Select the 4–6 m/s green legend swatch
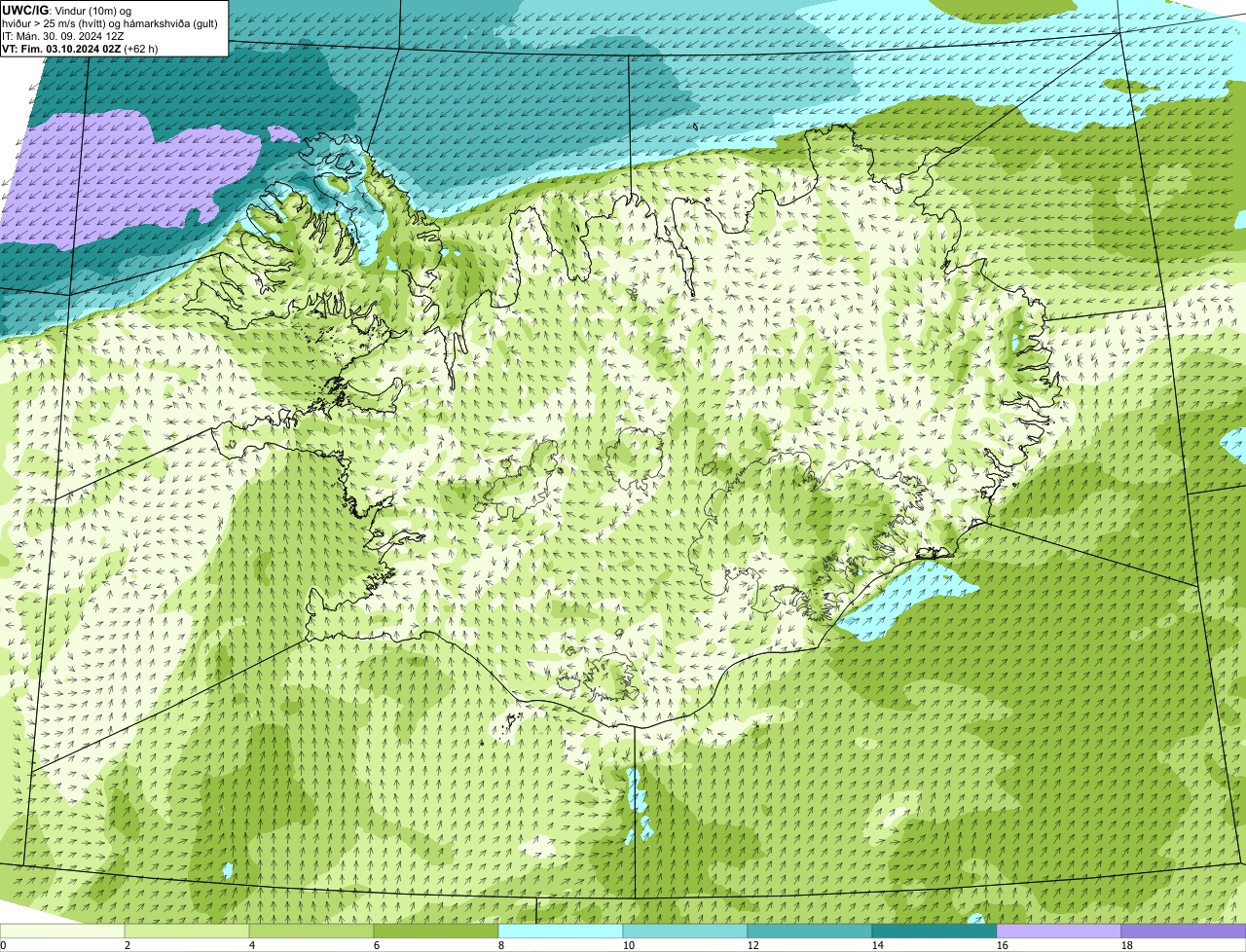The width and height of the screenshot is (1246, 952). coord(311,931)
